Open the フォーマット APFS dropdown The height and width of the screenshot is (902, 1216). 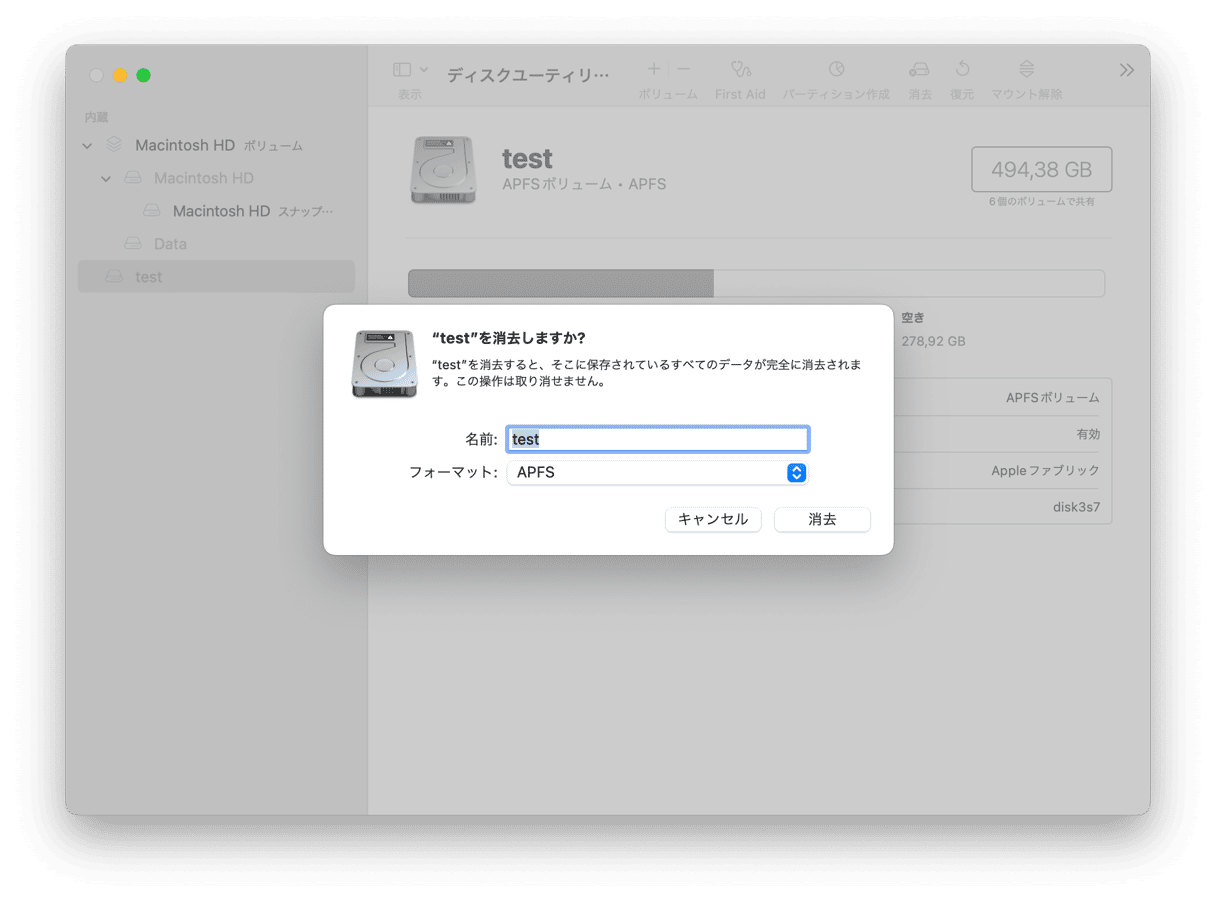tap(657, 473)
